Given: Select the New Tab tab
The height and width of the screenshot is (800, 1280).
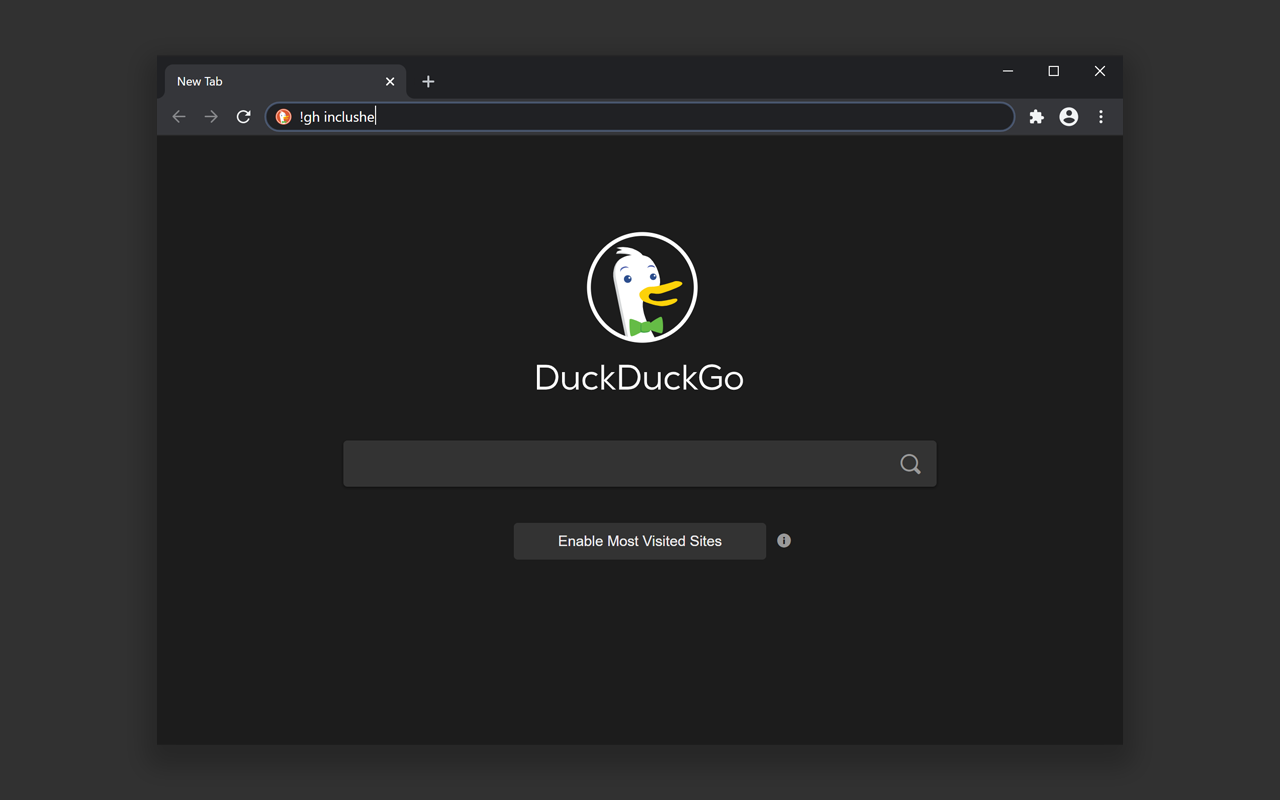Looking at the screenshot, I should coord(283,82).
